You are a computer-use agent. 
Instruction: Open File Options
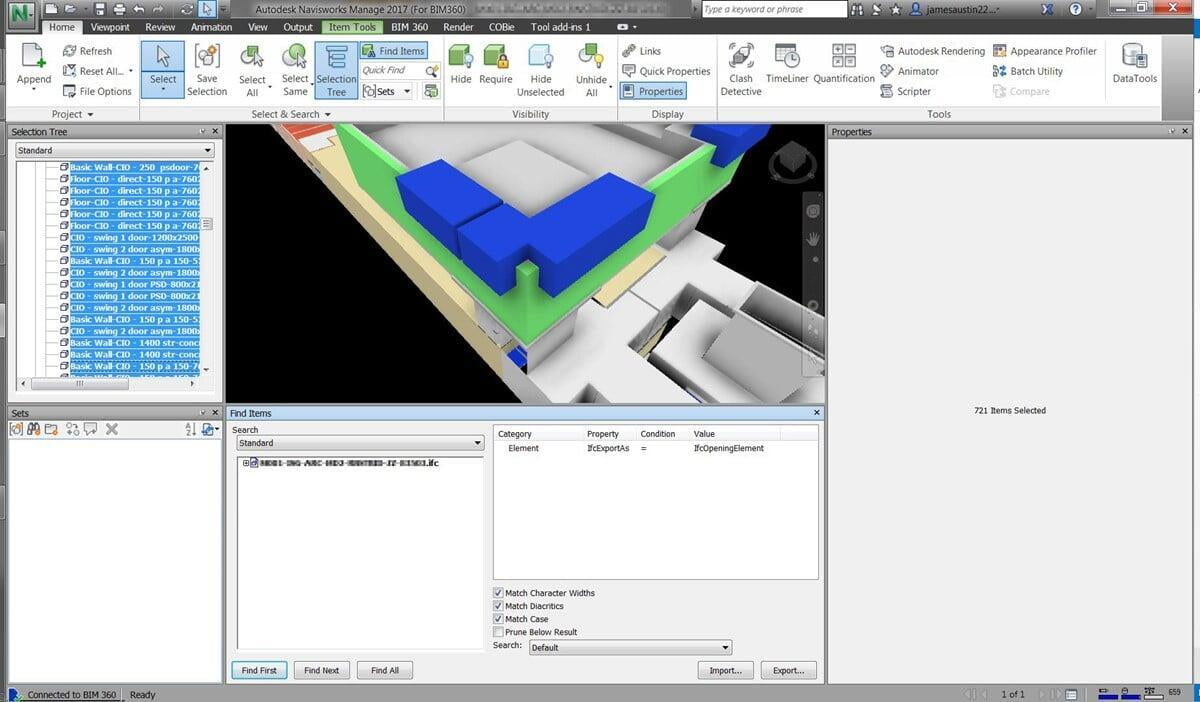pos(97,91)
